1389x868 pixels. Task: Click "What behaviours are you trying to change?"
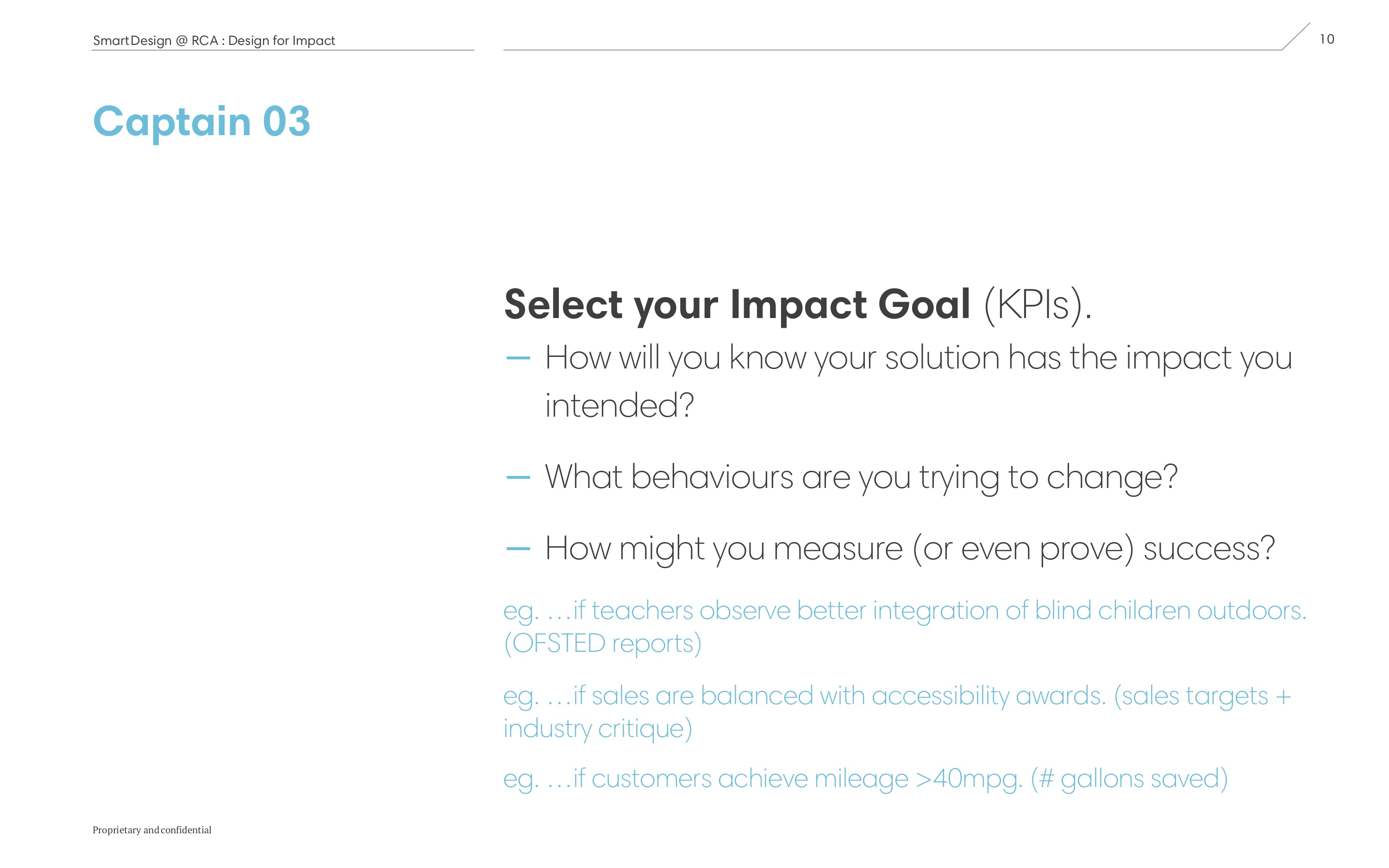[x=861, y=477]
